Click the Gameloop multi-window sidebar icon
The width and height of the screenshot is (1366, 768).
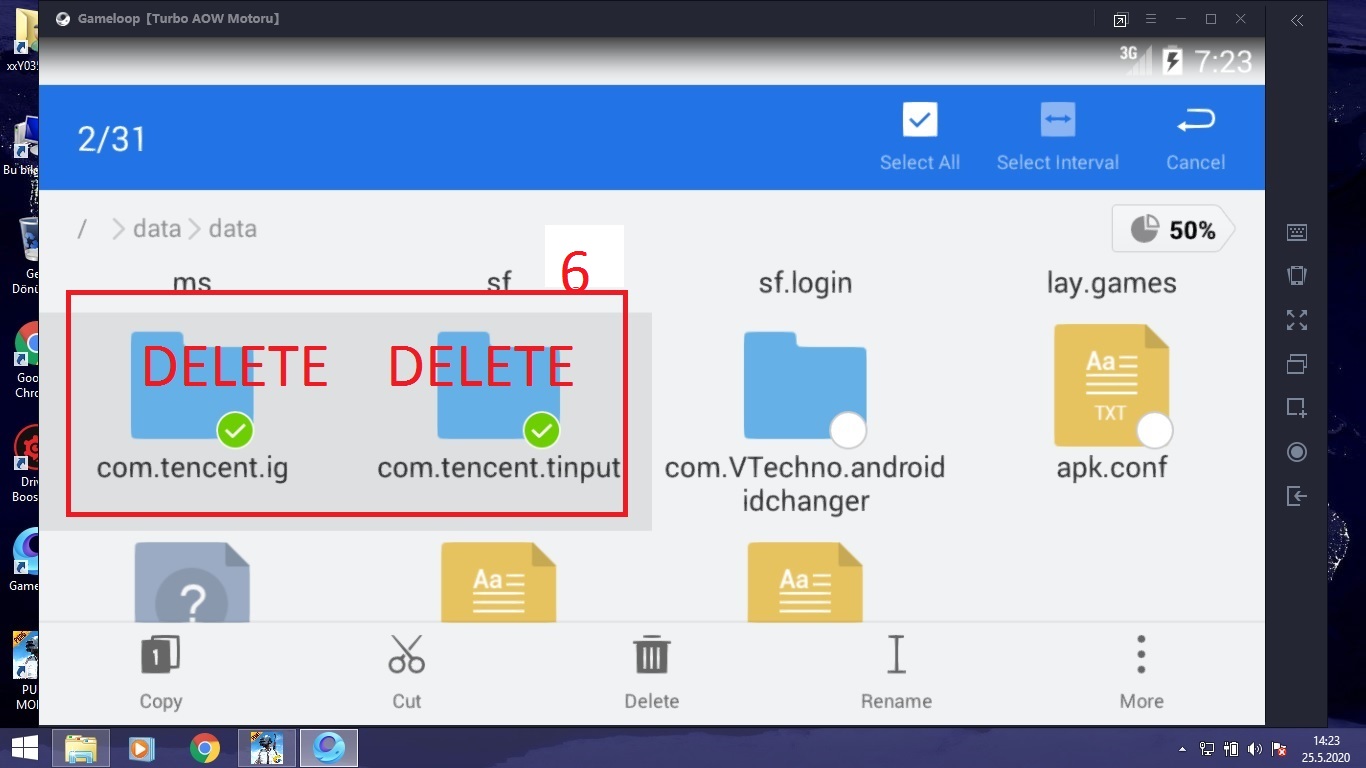point(1297,364)
